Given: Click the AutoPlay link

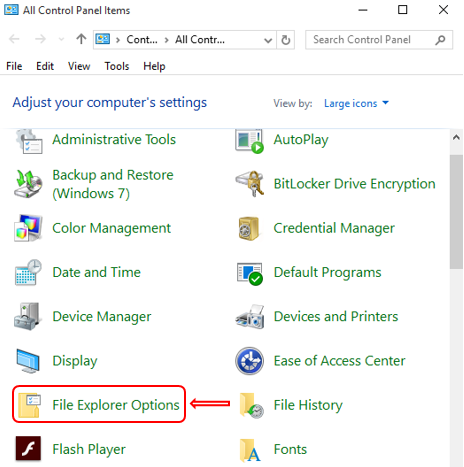Looking at the screenshot, I should pos(301,140).
